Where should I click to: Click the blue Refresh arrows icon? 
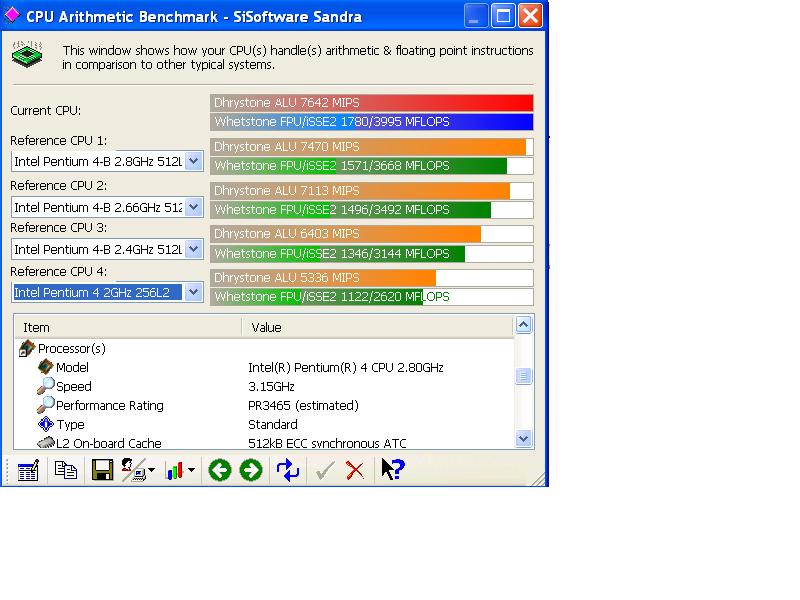point(288,470)
